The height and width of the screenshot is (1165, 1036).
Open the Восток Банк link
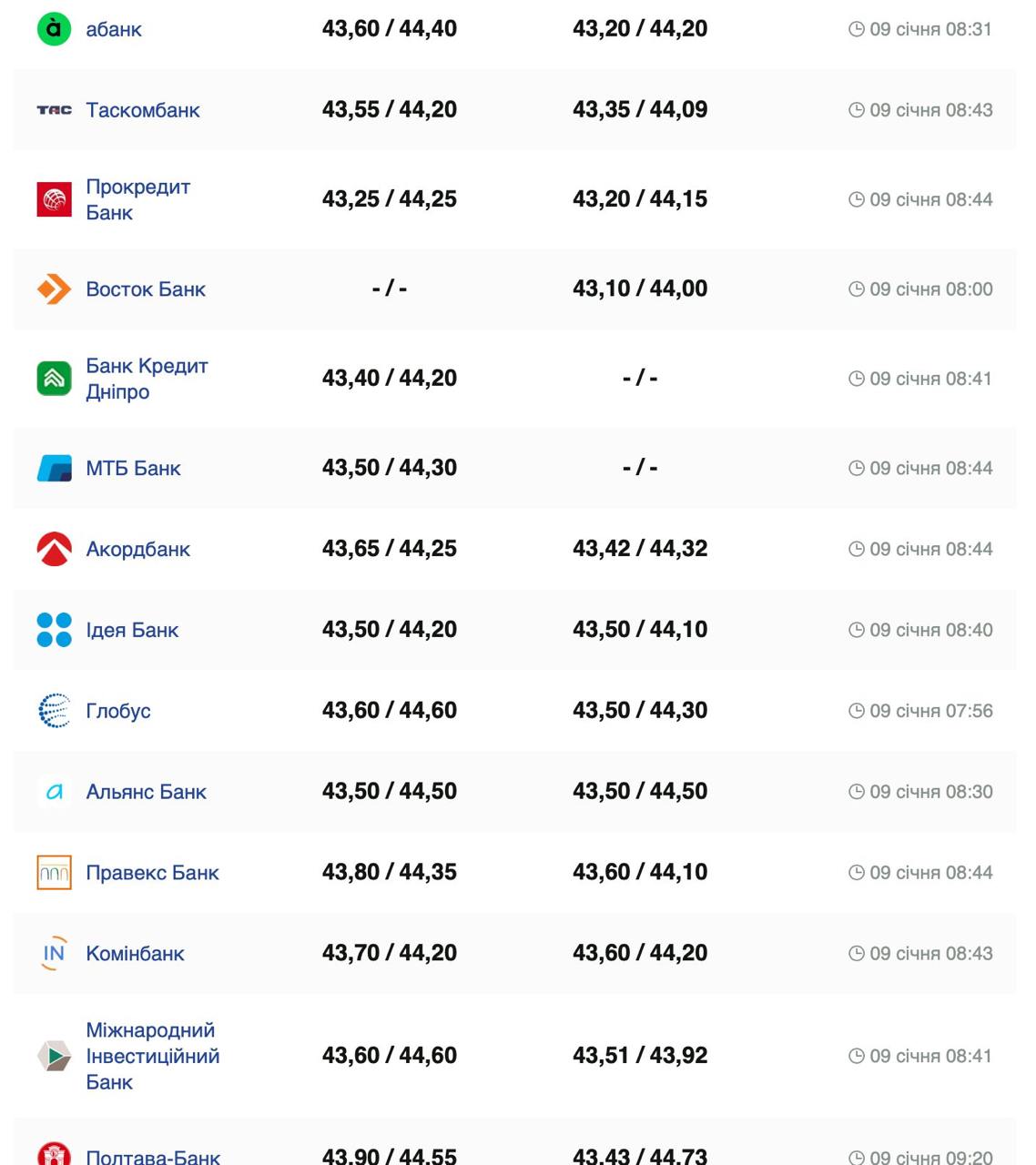tap(146, 289)
